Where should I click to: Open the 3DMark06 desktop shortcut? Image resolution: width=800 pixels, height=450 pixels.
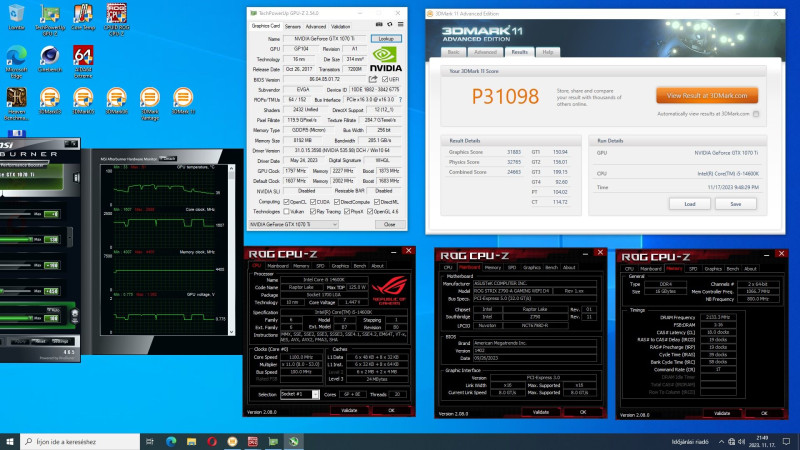pyautogui.click(x=116, y=101)
